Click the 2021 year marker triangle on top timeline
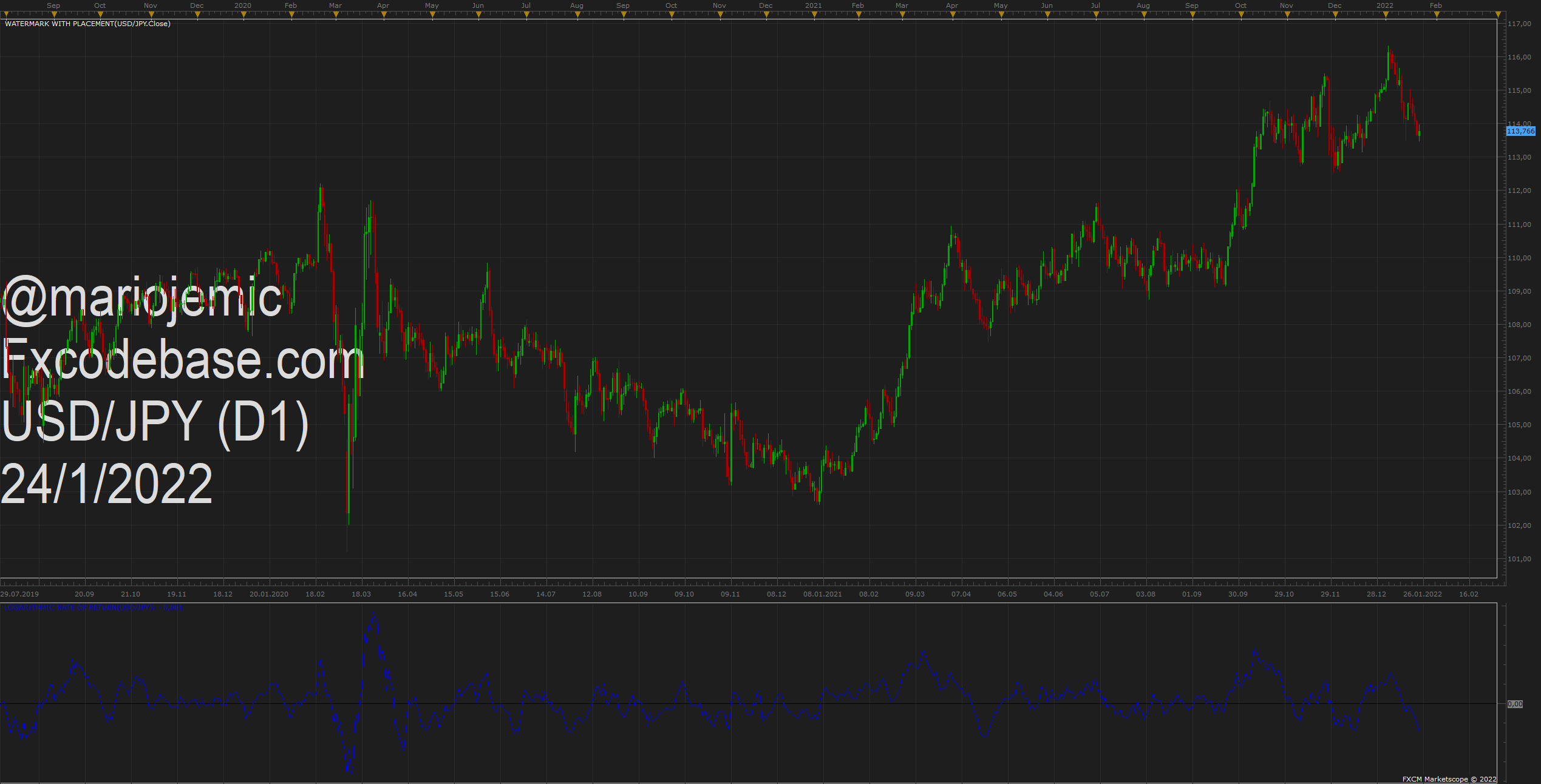The height and width of the screenshot is (784, 1541). (814, 15)
